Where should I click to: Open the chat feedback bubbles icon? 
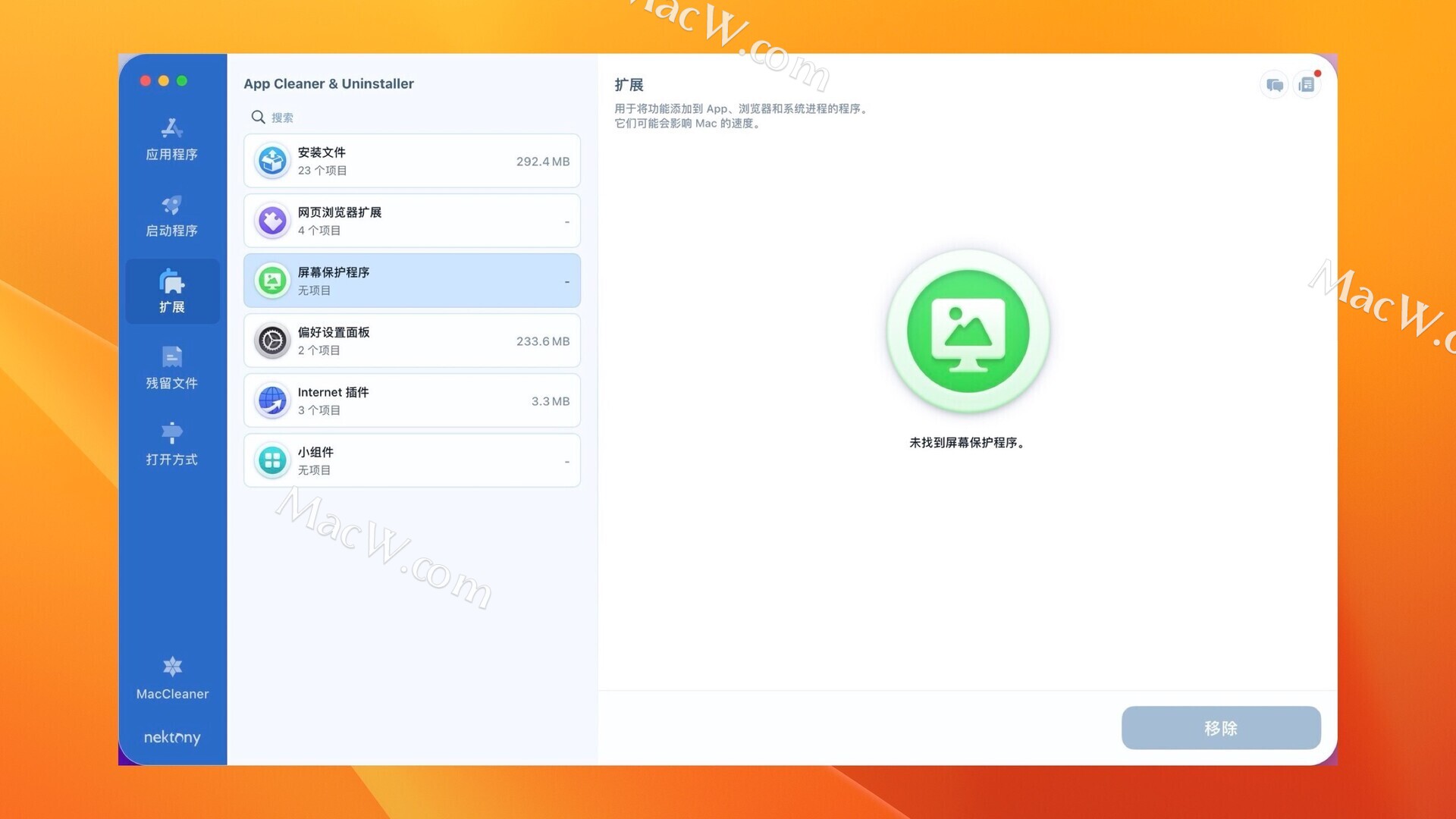coord(1275,85)
